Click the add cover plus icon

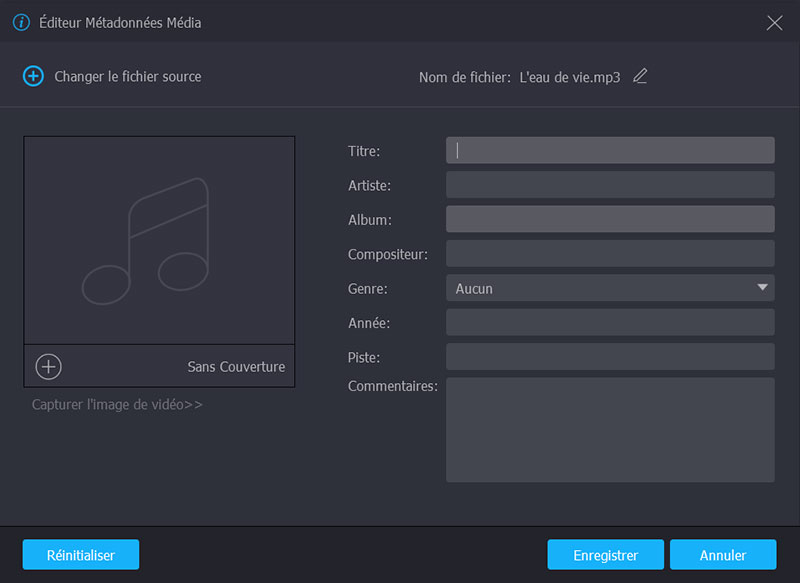click(48, 366)
